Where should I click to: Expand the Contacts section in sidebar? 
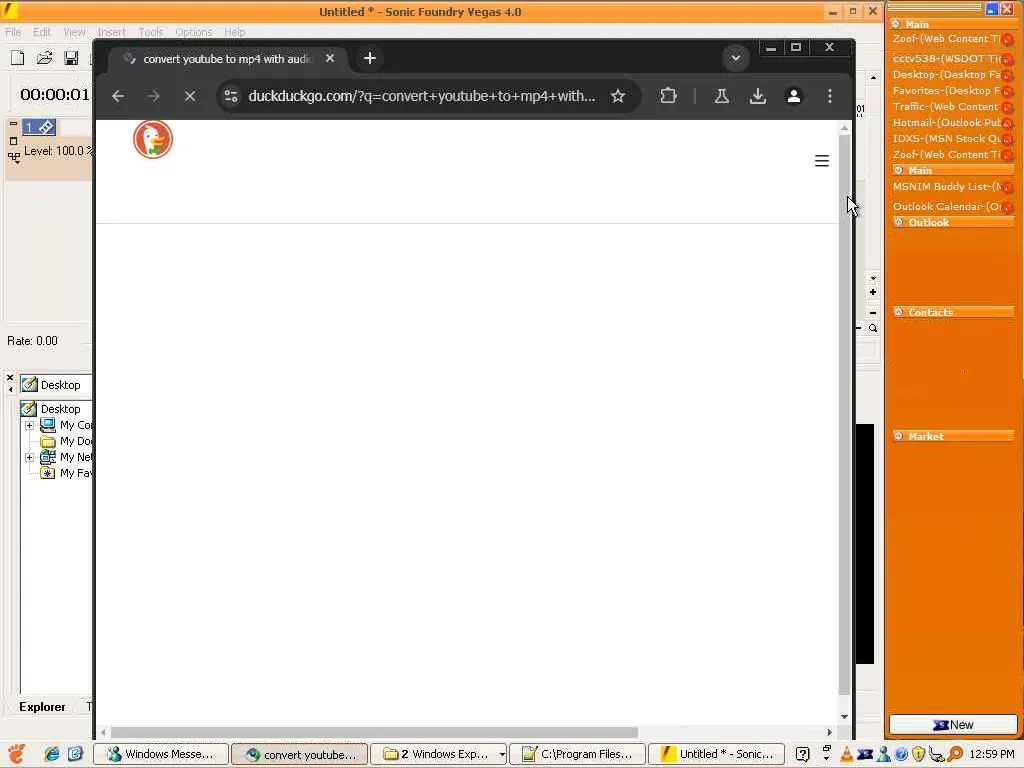pos(899,312)
